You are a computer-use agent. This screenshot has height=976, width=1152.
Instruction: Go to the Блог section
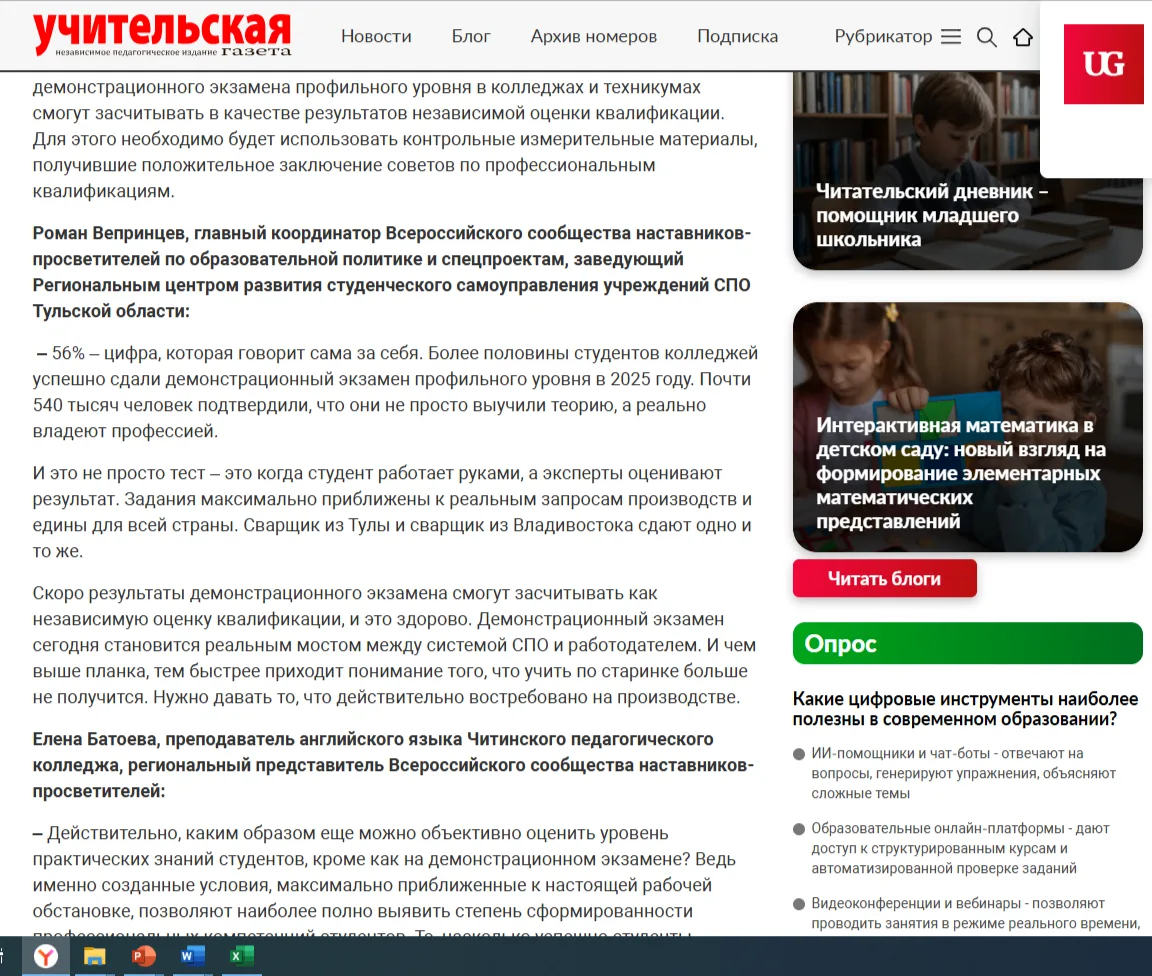[x=471, y=37]
